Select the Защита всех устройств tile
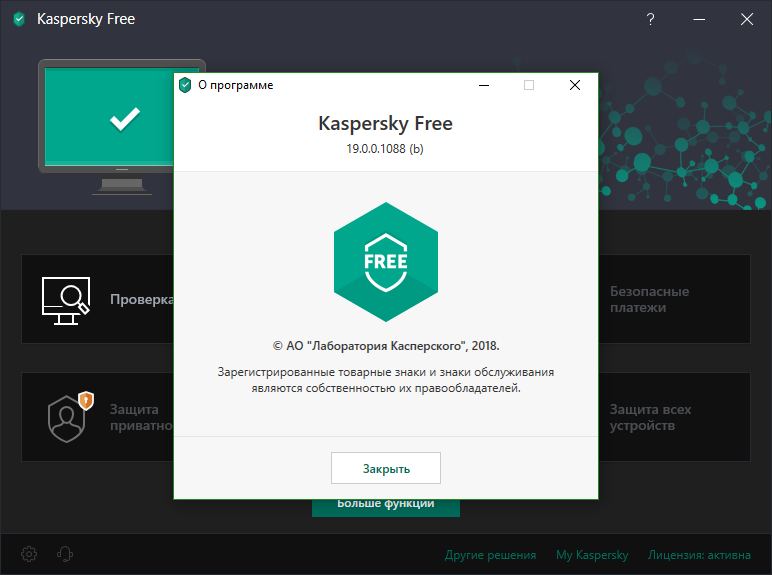 [x=675, y=418]
